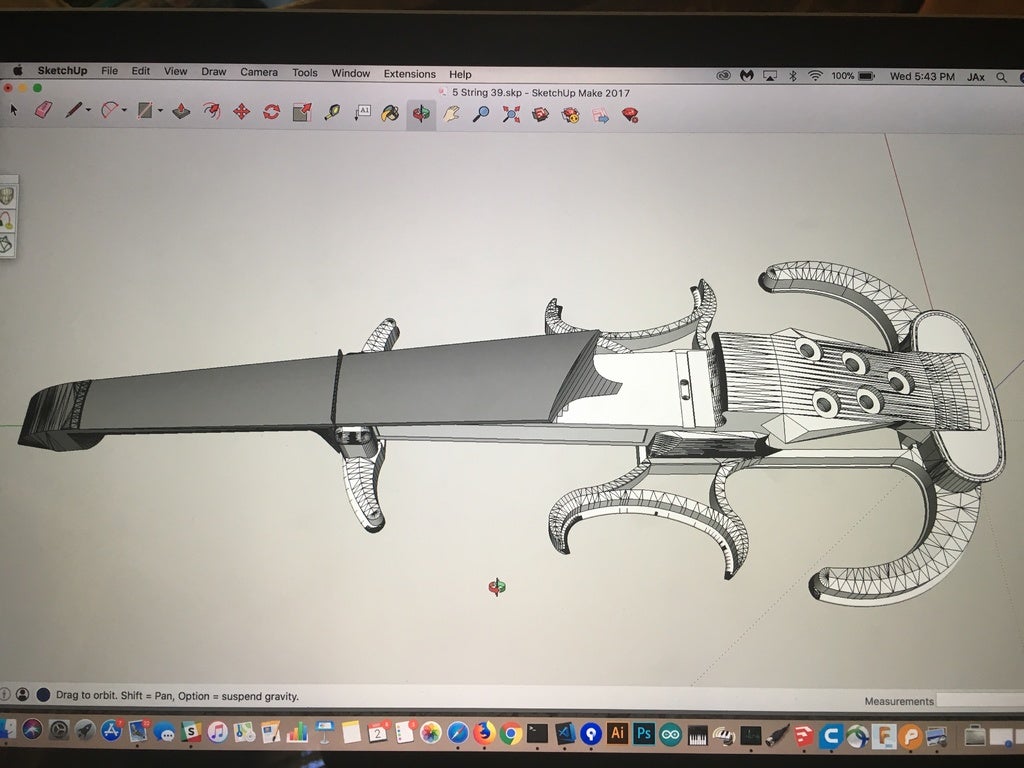This screenshot has width=1024, height=768.
Task: Open the SketchUp application menu
Action: [62, 71]
